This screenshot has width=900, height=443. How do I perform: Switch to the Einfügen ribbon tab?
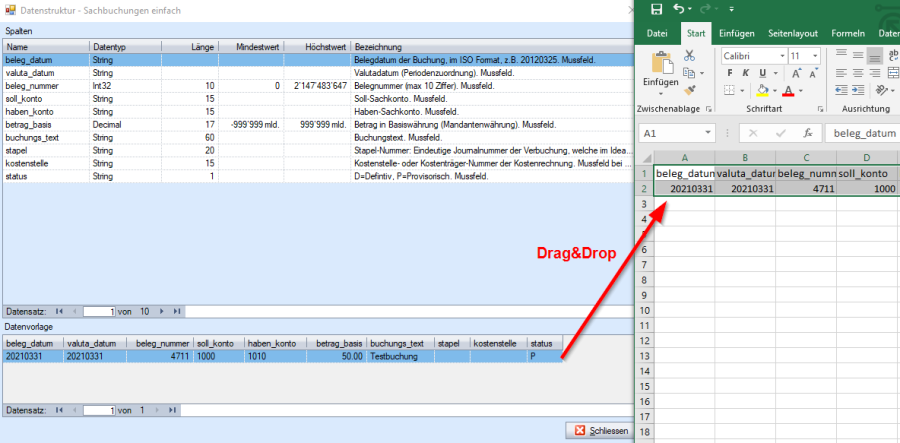tap(739, 33)
